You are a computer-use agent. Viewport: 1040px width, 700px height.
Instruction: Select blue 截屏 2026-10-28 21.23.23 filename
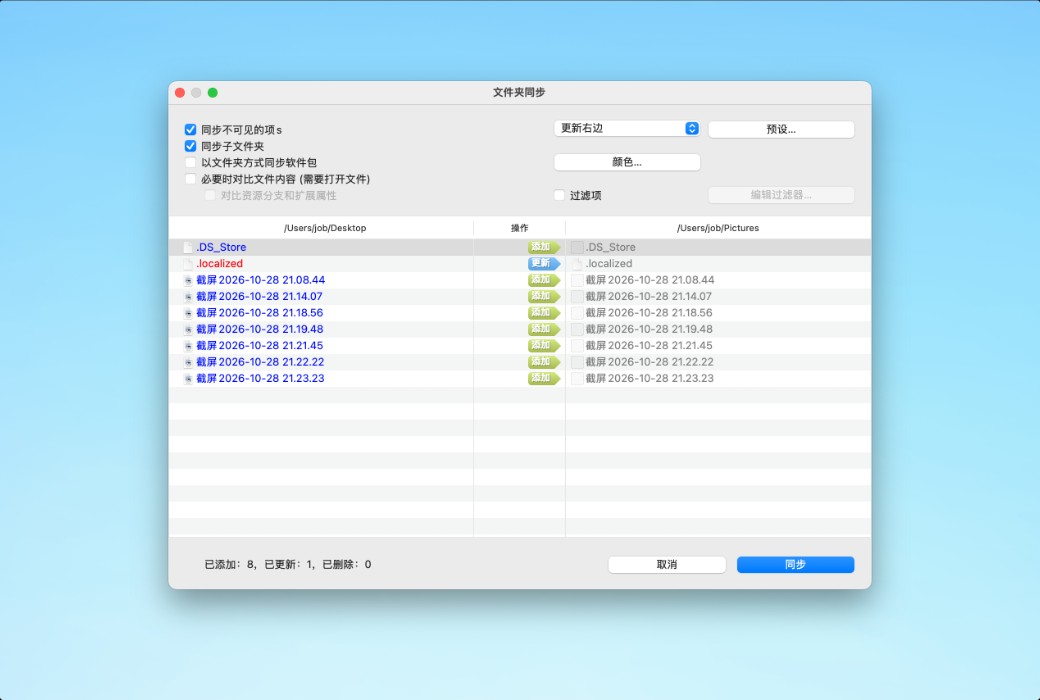tap(260, 378)
